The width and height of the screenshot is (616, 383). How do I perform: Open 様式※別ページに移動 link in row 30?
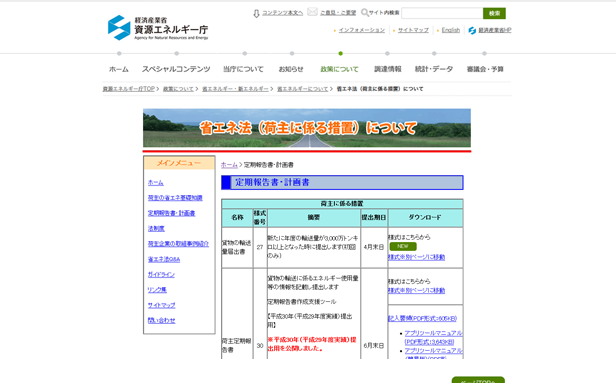[x=416, y=291]
